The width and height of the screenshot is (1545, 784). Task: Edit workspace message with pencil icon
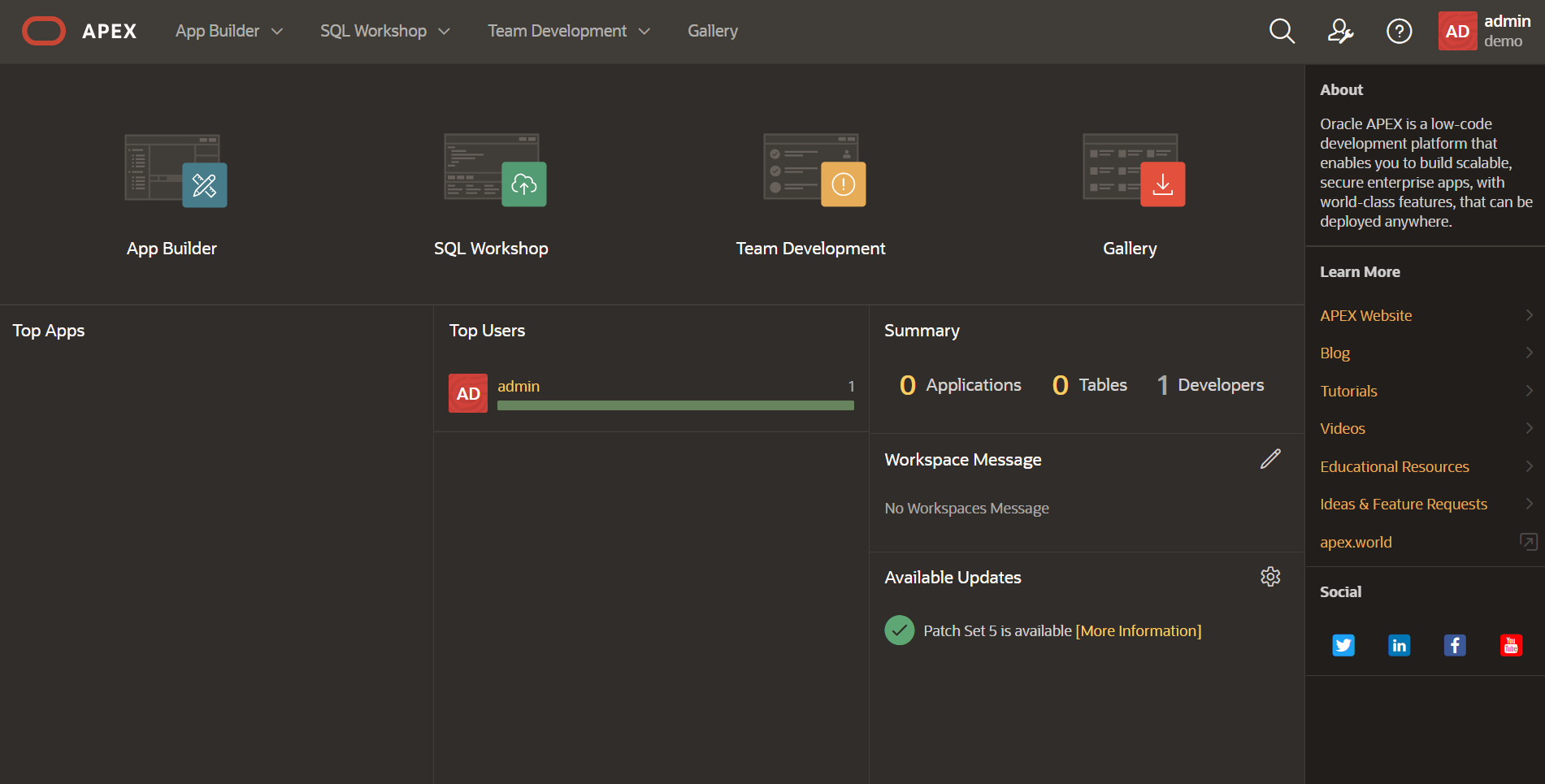point(1270,459)
